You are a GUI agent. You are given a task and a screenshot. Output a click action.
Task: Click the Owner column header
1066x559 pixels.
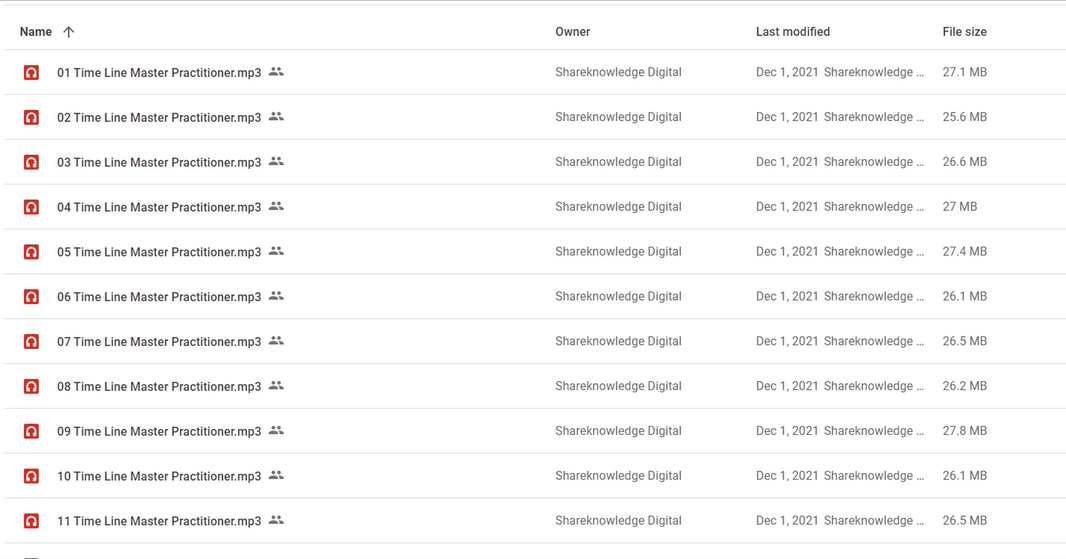coord(572,32)
